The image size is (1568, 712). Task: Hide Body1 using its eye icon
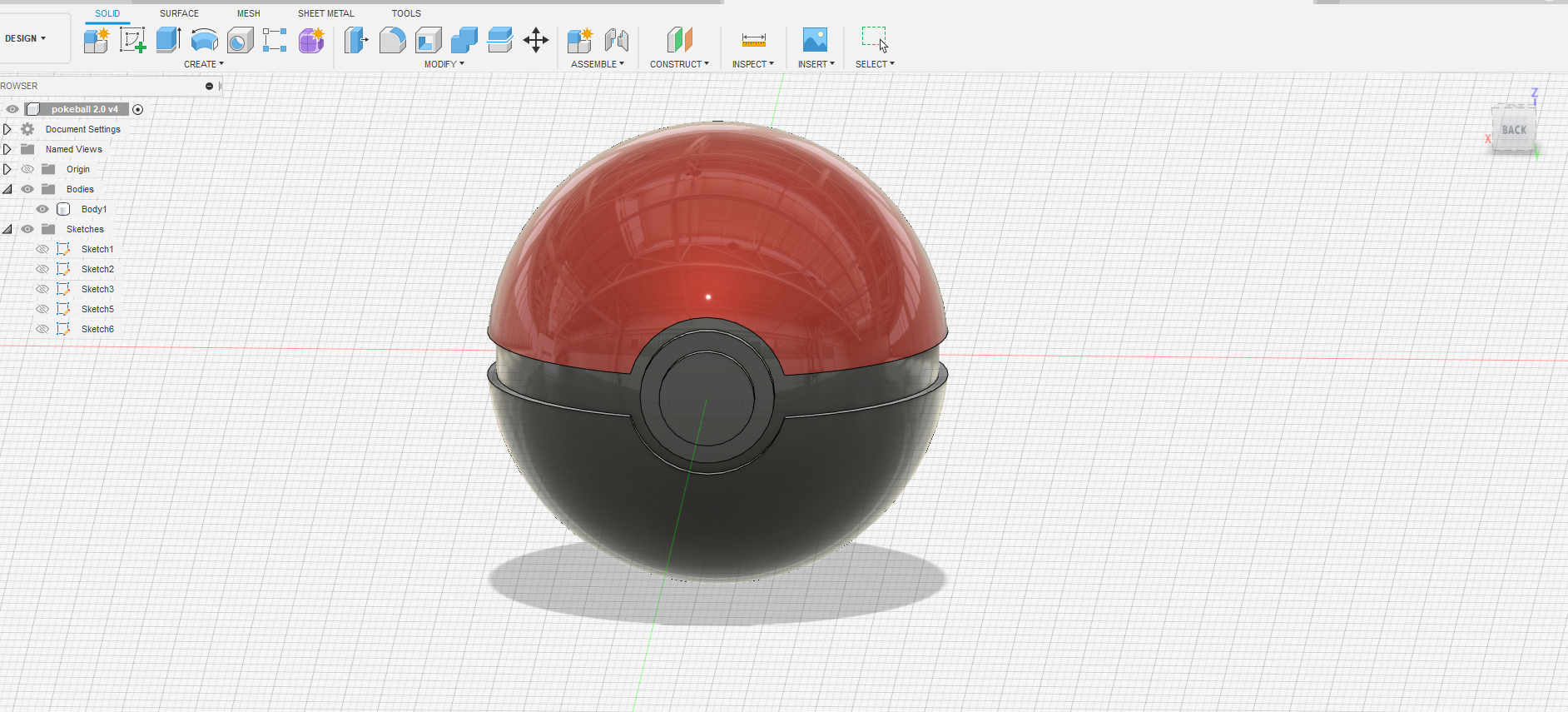coord(42,209)
